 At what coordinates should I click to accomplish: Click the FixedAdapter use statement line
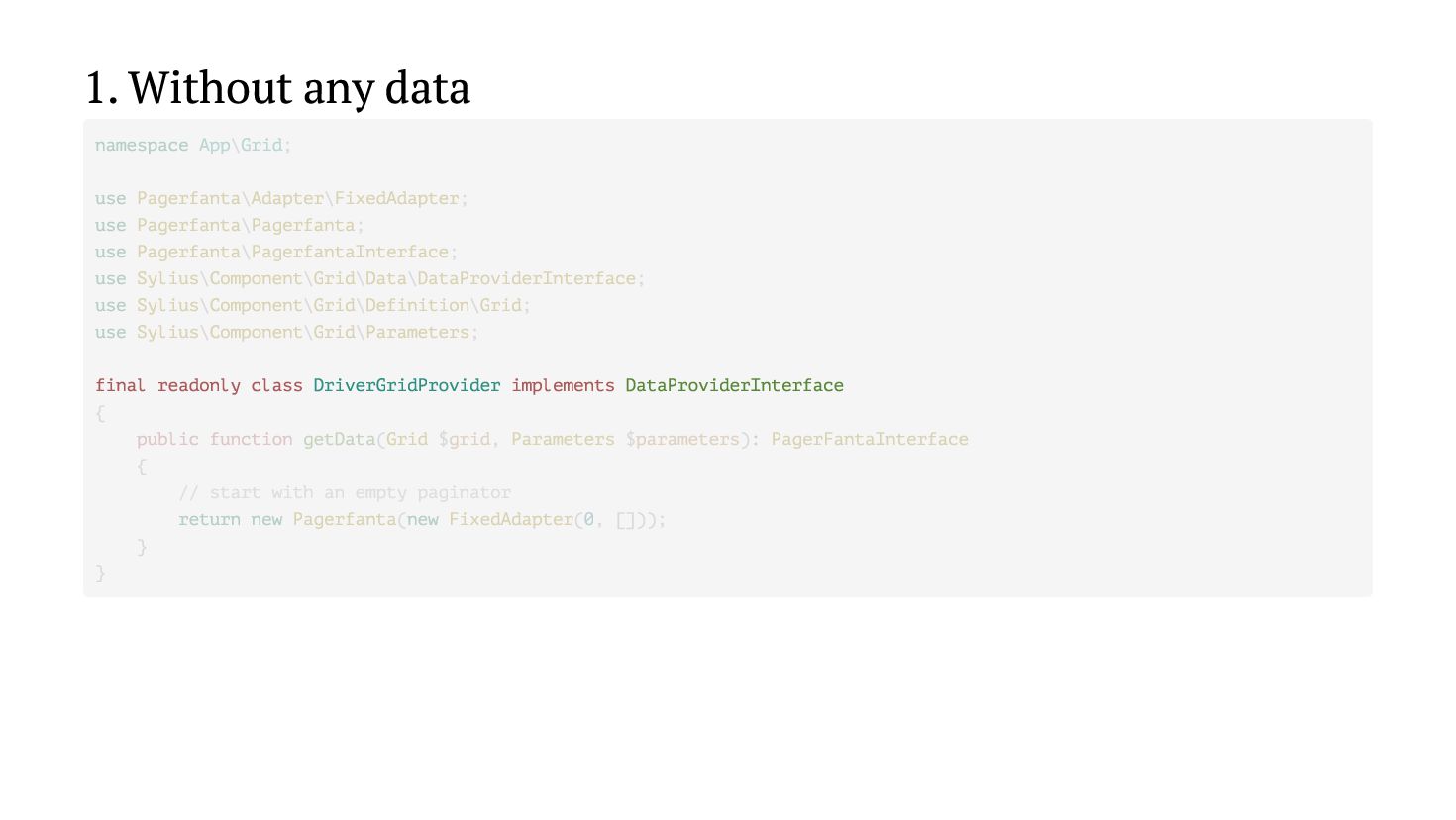(x=297, y=198)
